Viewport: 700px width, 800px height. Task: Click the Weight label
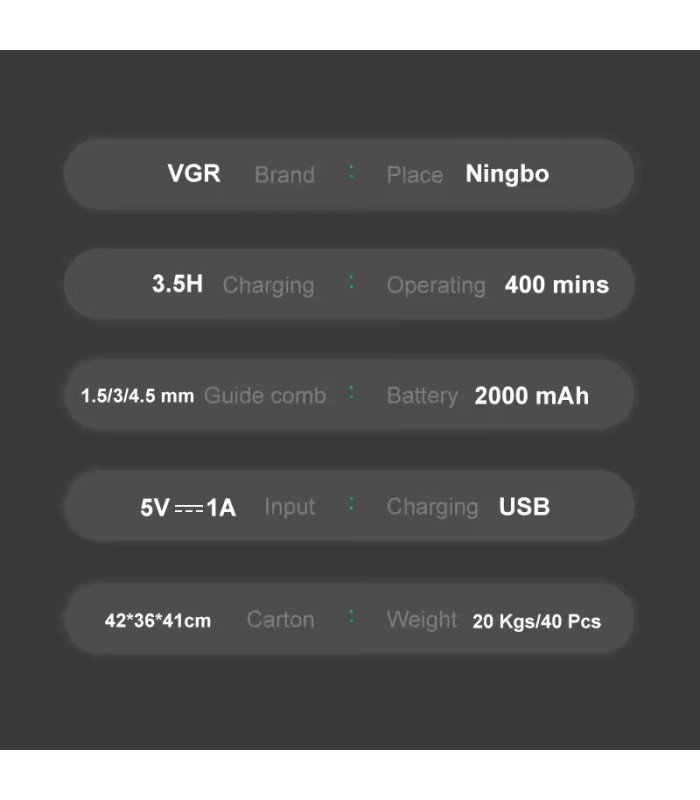pos(421,620)
